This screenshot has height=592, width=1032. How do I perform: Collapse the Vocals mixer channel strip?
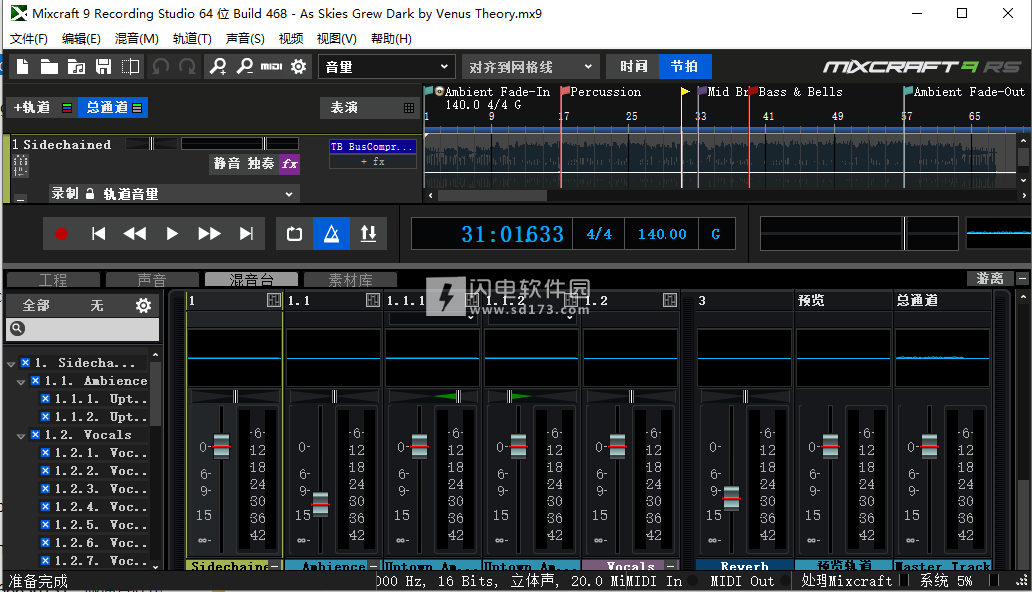(670, 566)
